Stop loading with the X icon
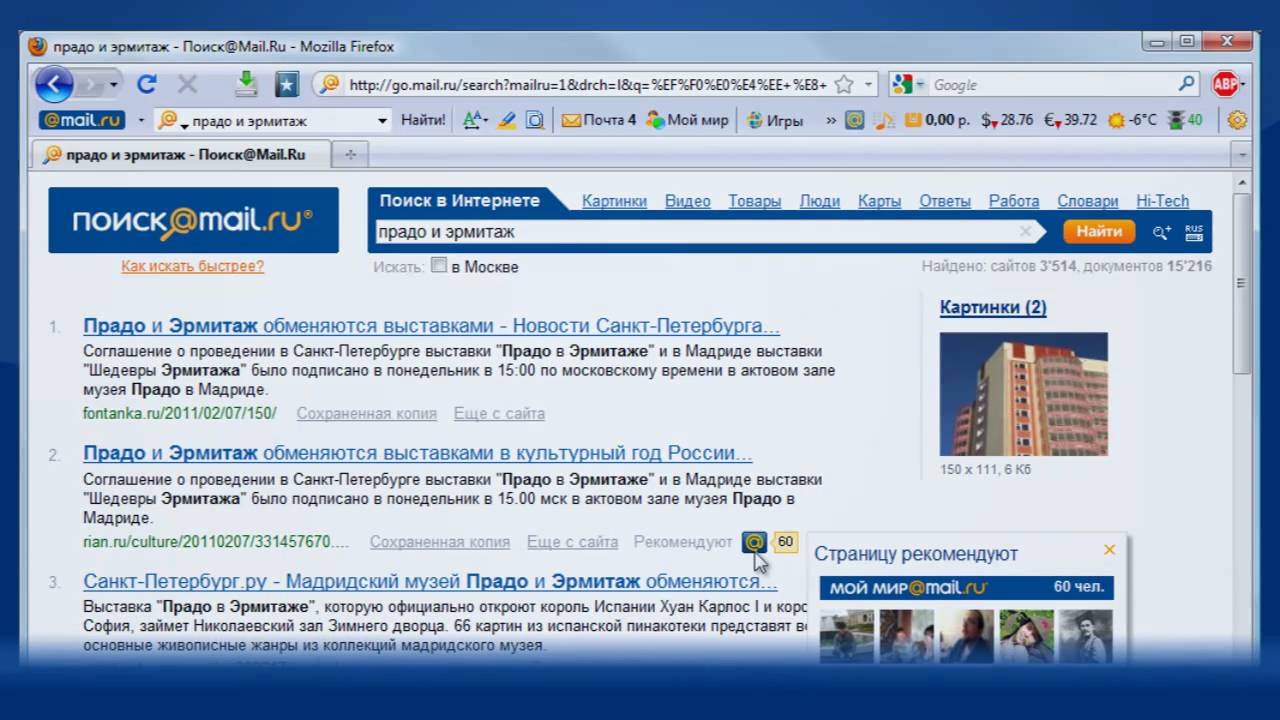Screen dimensions: 1280x720 pos(187,85)
